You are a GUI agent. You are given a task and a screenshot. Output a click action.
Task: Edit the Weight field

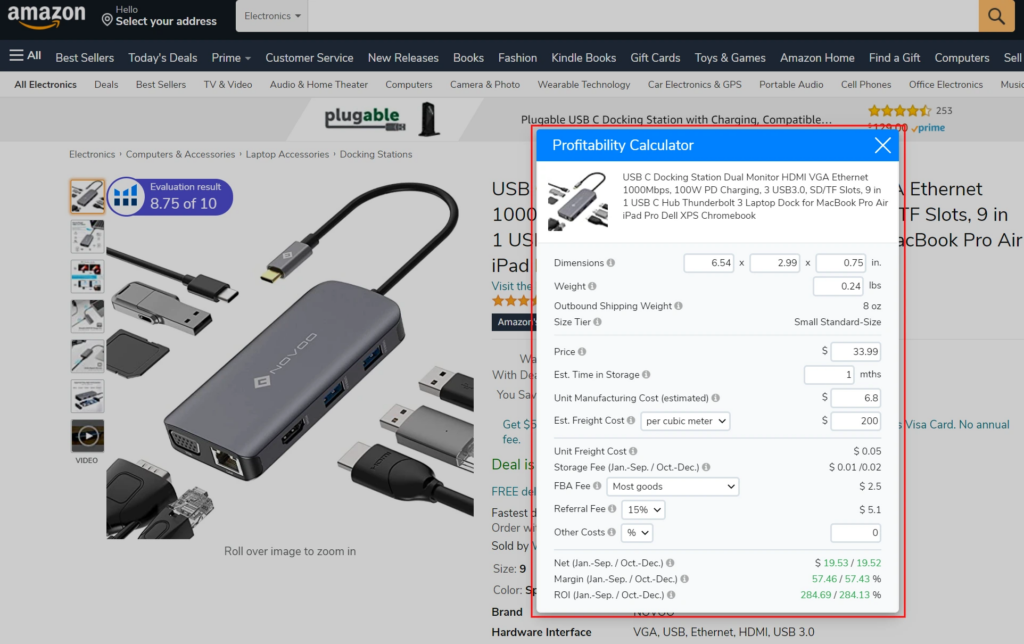click(839, 286)
